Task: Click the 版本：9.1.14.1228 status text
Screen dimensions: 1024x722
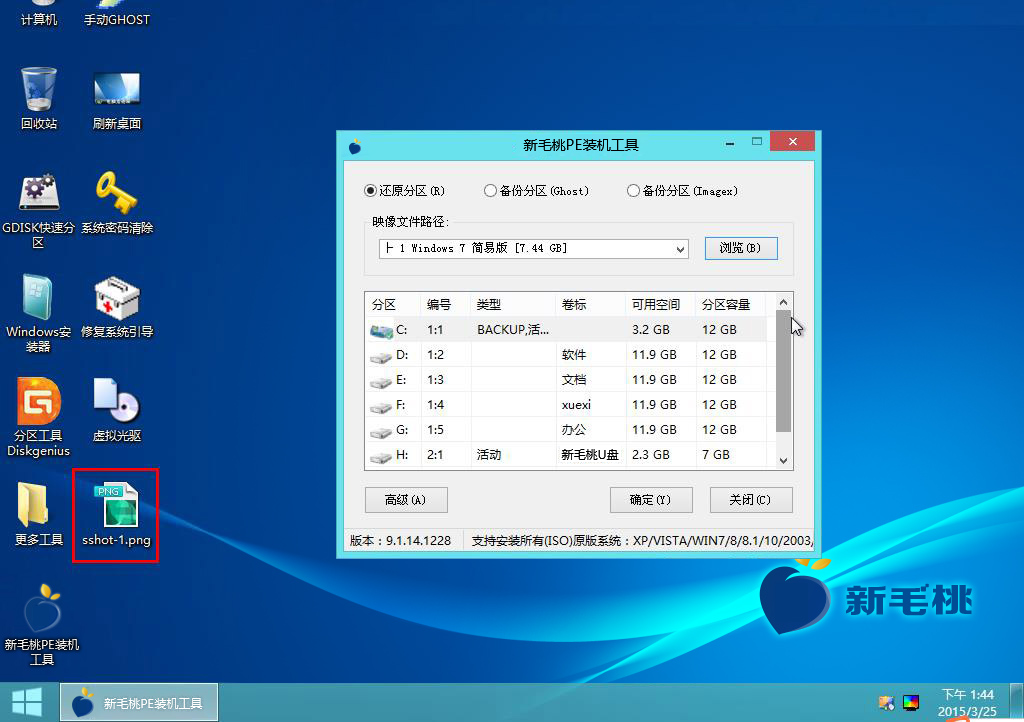Action: tap(400, 541)
